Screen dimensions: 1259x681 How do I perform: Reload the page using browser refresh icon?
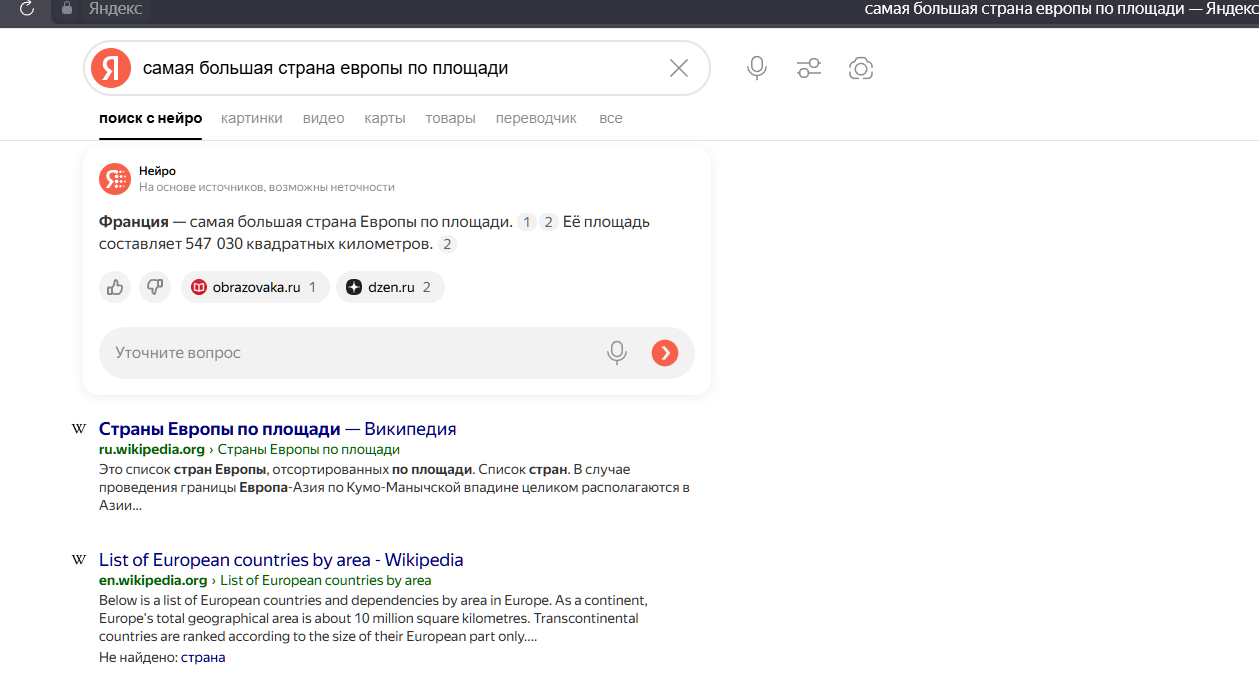click(x=26, y=9)
